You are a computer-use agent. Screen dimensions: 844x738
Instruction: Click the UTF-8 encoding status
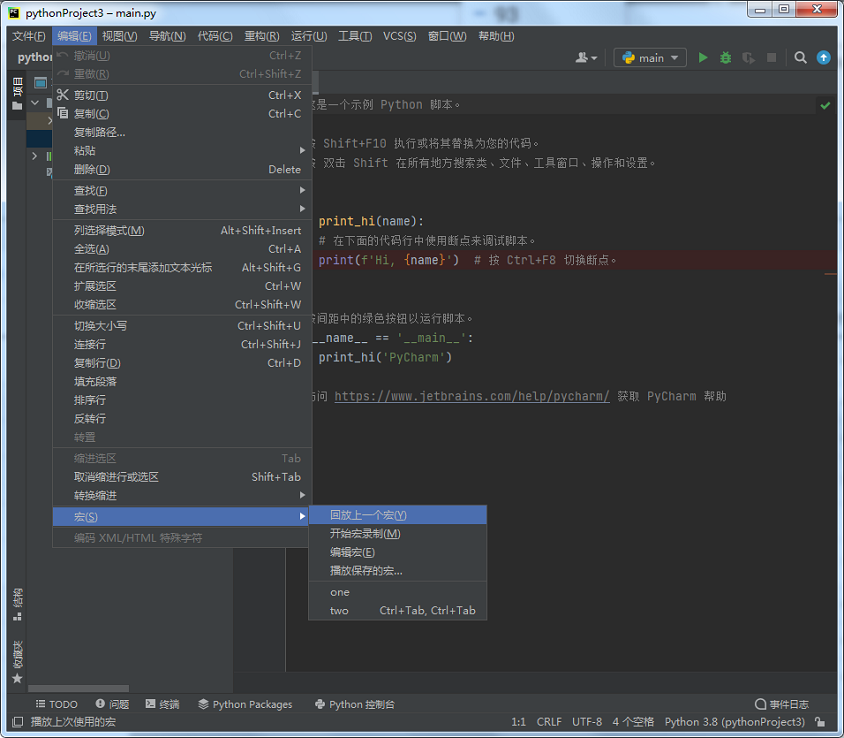tap(587, 722)
